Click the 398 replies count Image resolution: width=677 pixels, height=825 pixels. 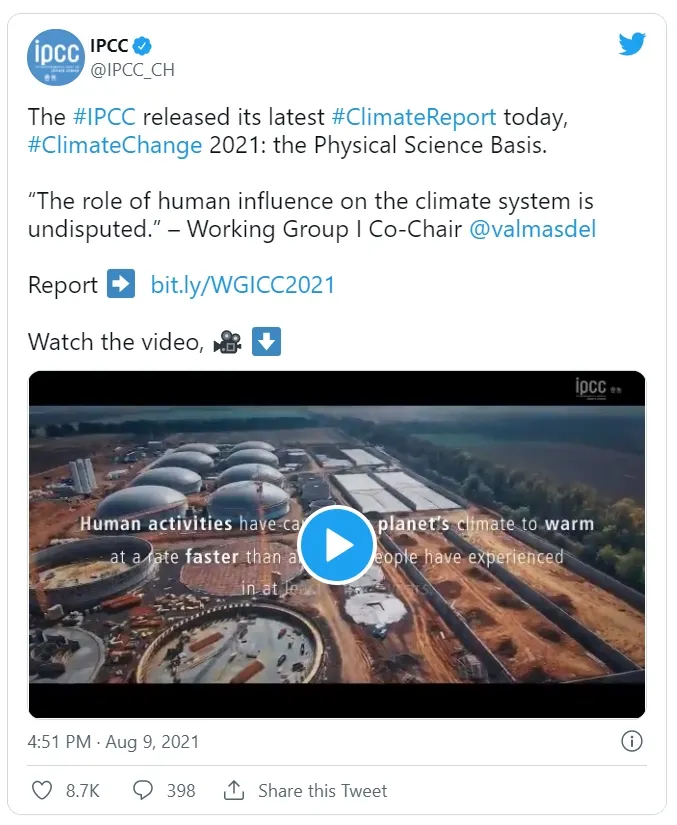point(181,790)
